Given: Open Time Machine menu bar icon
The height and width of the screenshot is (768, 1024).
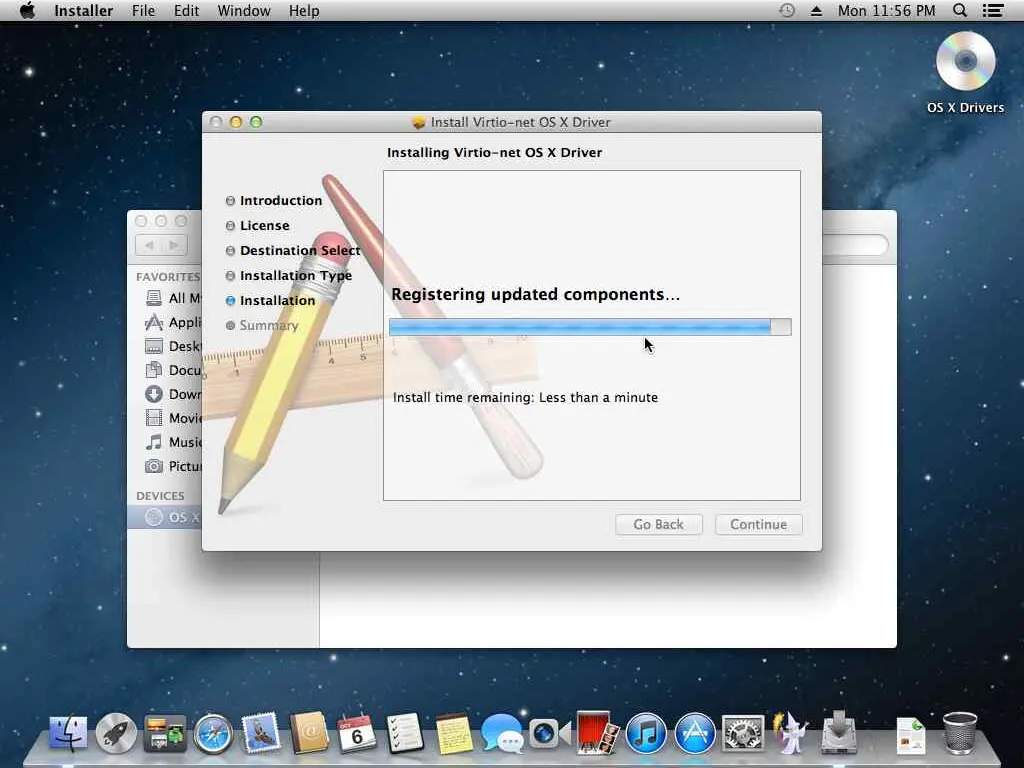Looking at the screenshot, I should (x=787, y=10).
